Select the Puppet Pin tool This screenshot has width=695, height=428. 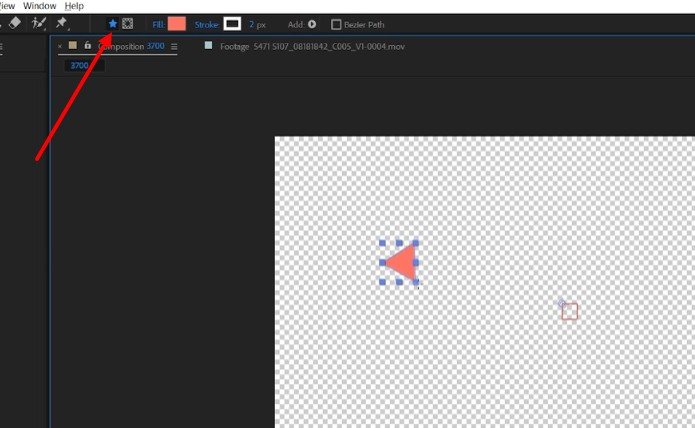(62, 23)
